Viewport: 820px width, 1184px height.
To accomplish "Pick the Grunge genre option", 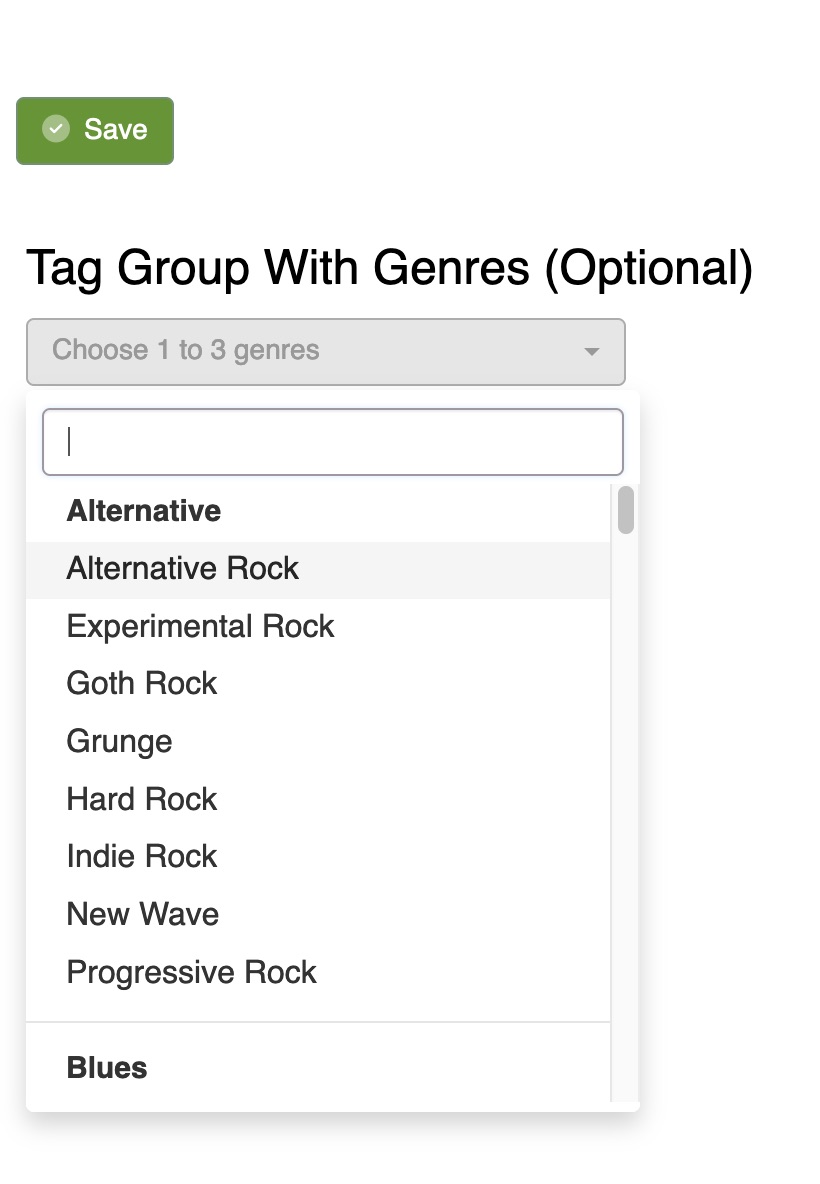I will coord(119,742).
